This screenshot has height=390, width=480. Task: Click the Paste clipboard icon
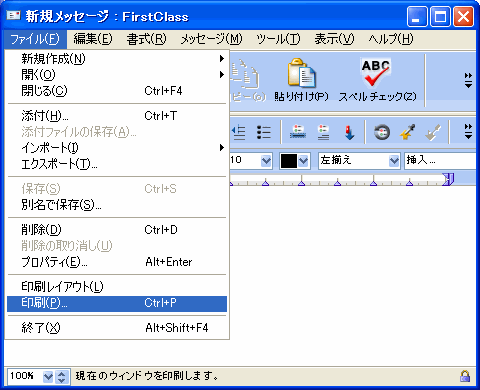301,73
